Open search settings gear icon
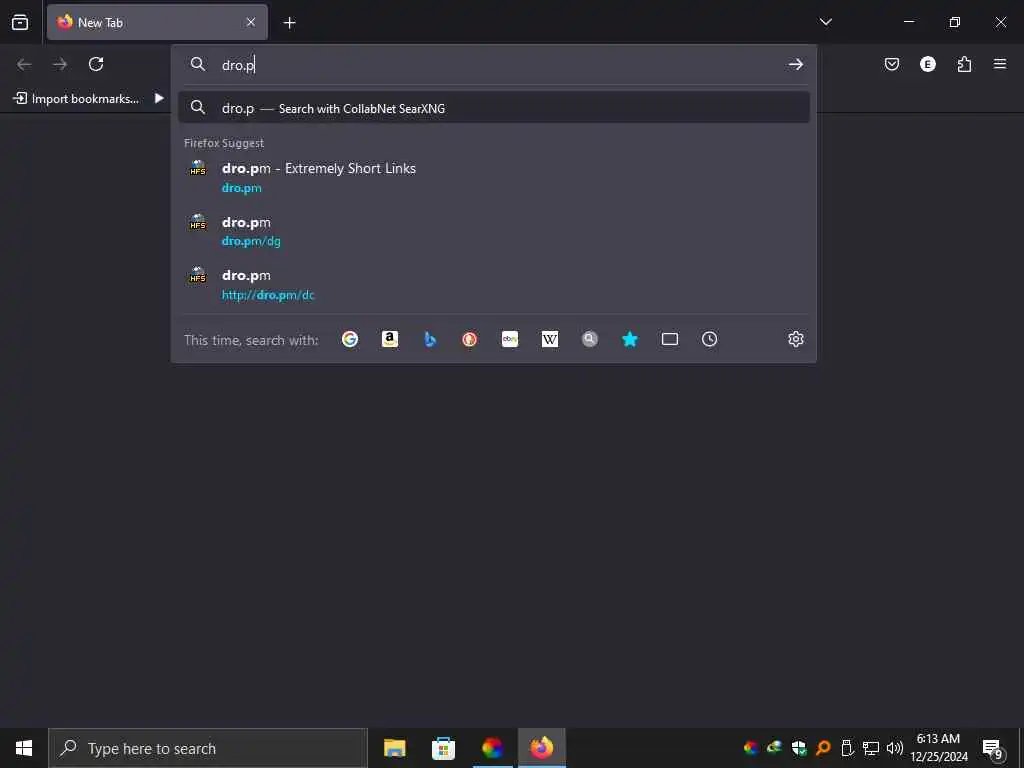This screenshot has height=768, width=1024. (795, 339)
